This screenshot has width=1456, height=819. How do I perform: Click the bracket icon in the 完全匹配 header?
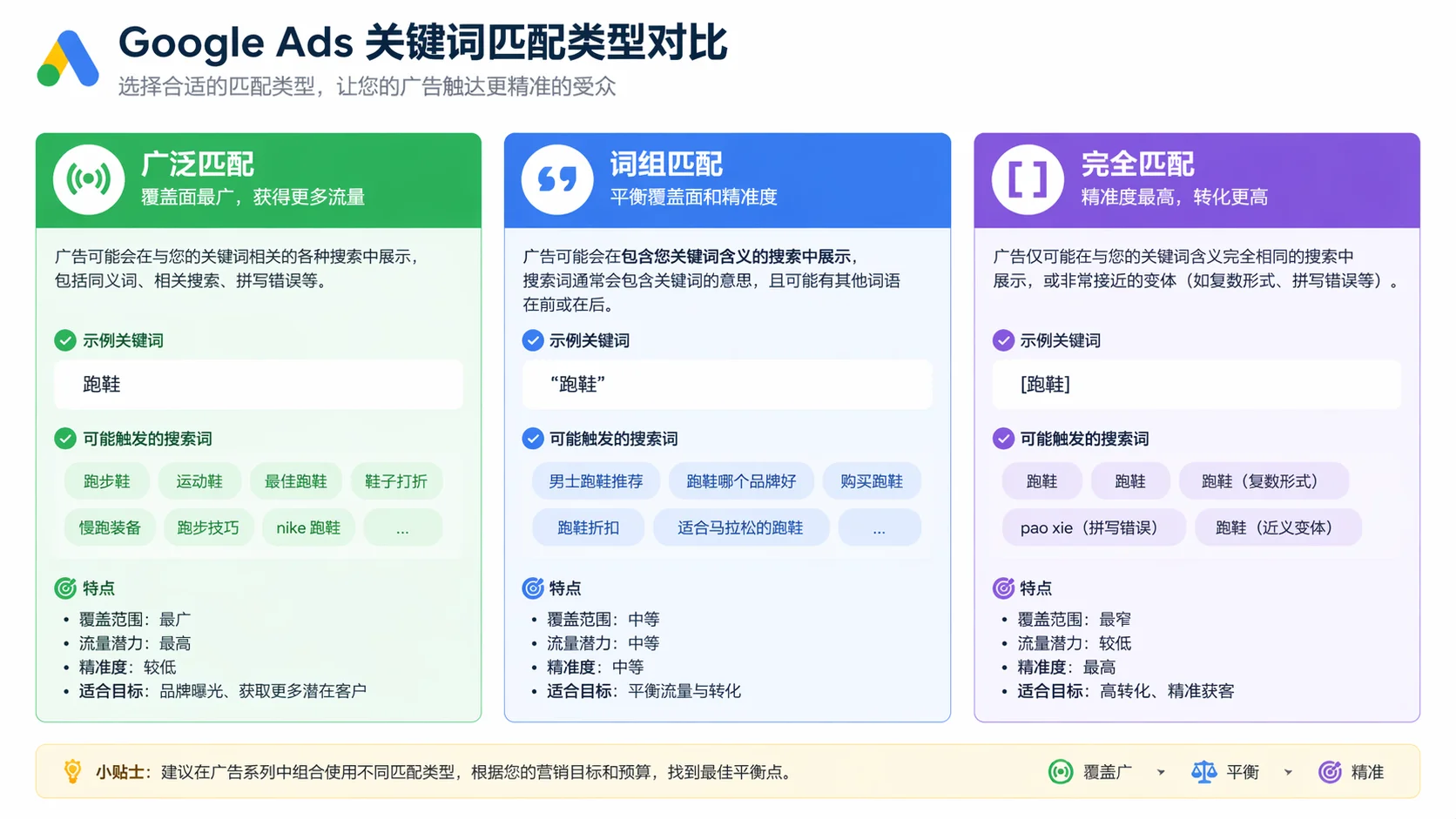pyautogui.click(x=1027, y=180)
